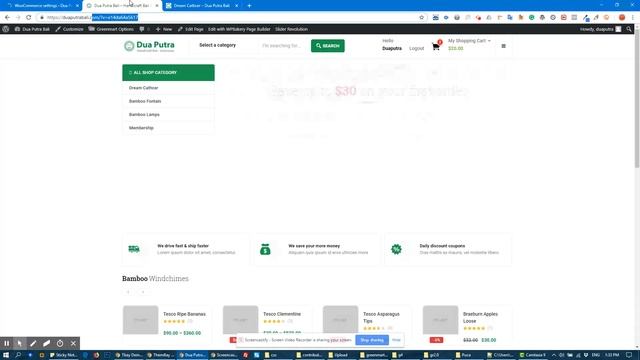The image size is (640, 360).
Task: Open the Customize option in admin bar
Action: coord(69,29)
